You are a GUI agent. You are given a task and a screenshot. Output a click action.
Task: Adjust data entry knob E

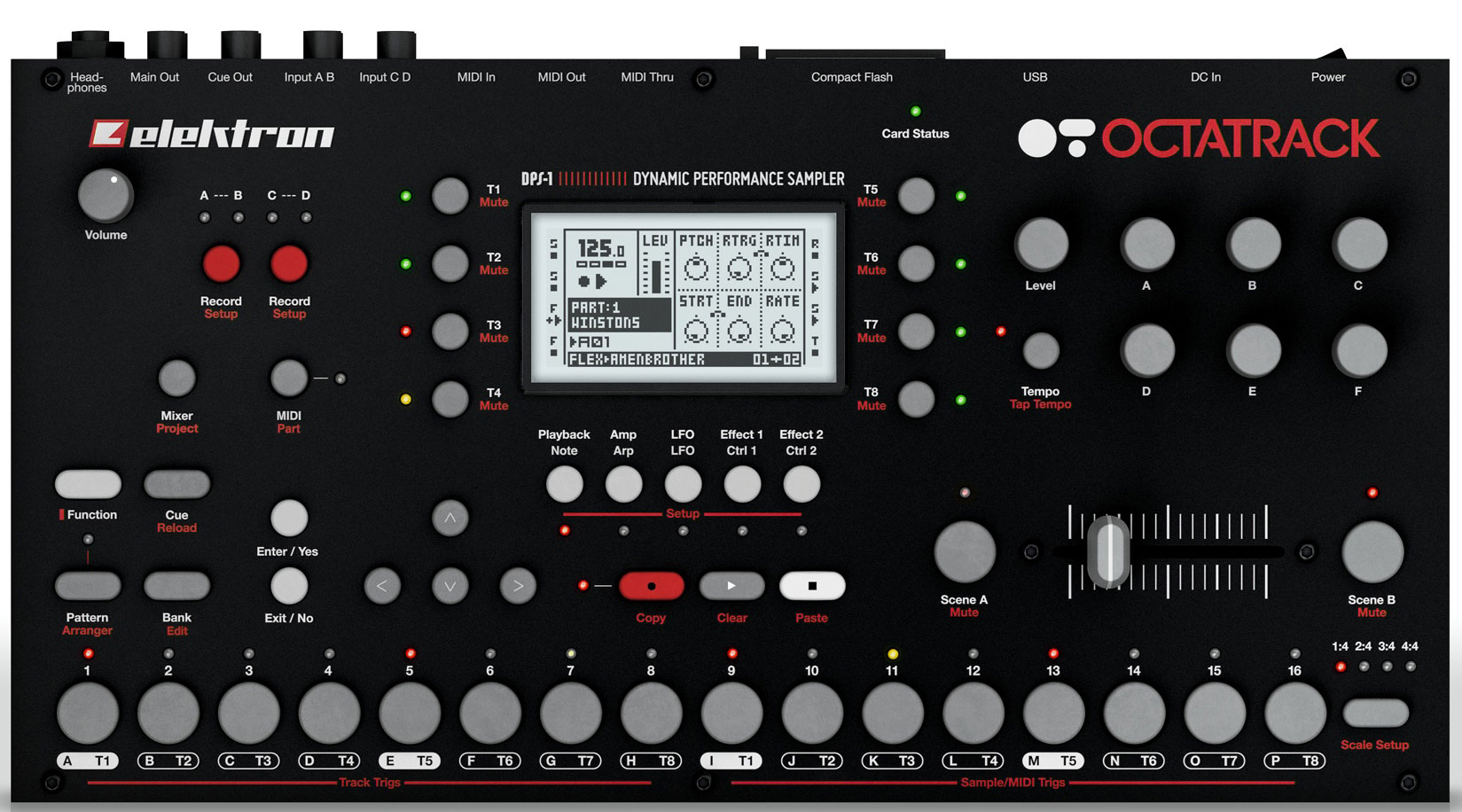[1253, 350]
